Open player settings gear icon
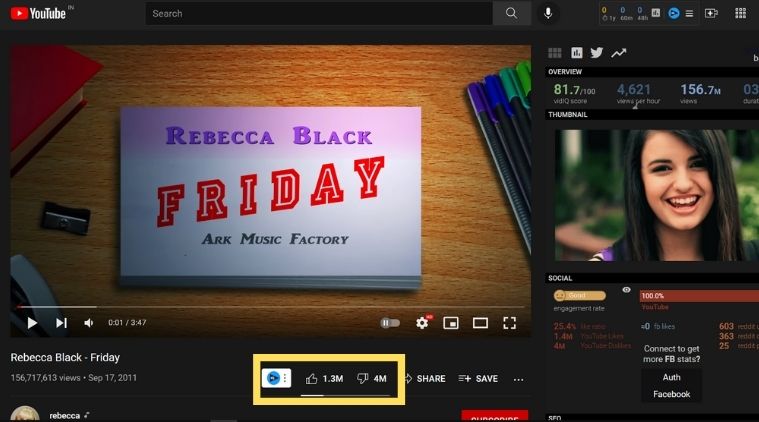This screenshot has width=759, height=422. click(x=422, y=323)
